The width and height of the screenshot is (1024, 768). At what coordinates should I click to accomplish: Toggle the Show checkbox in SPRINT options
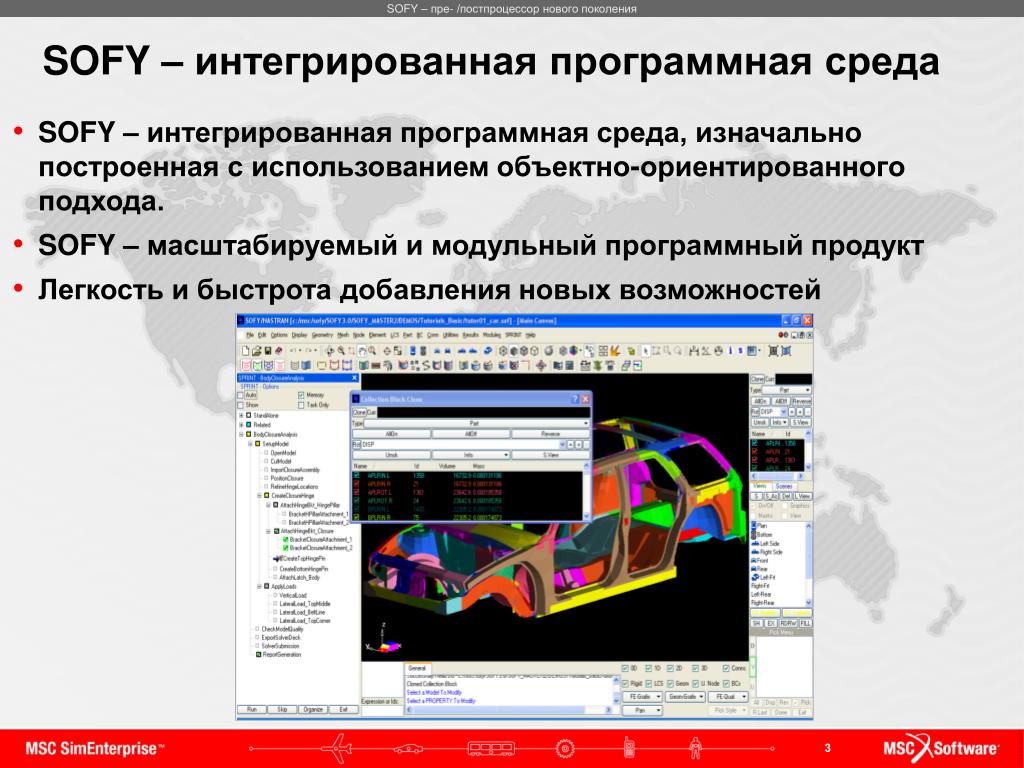tap(240, 405)
